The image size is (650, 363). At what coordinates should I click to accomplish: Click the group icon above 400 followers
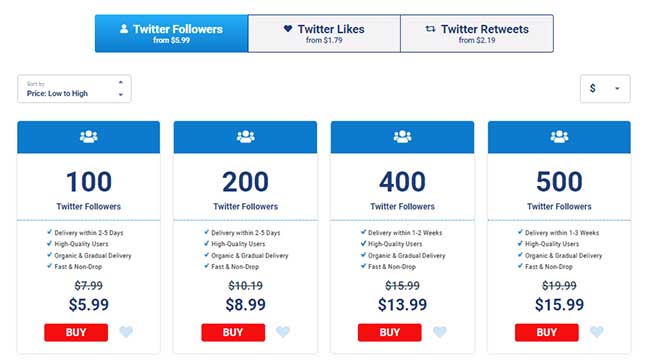coord(402,136)
